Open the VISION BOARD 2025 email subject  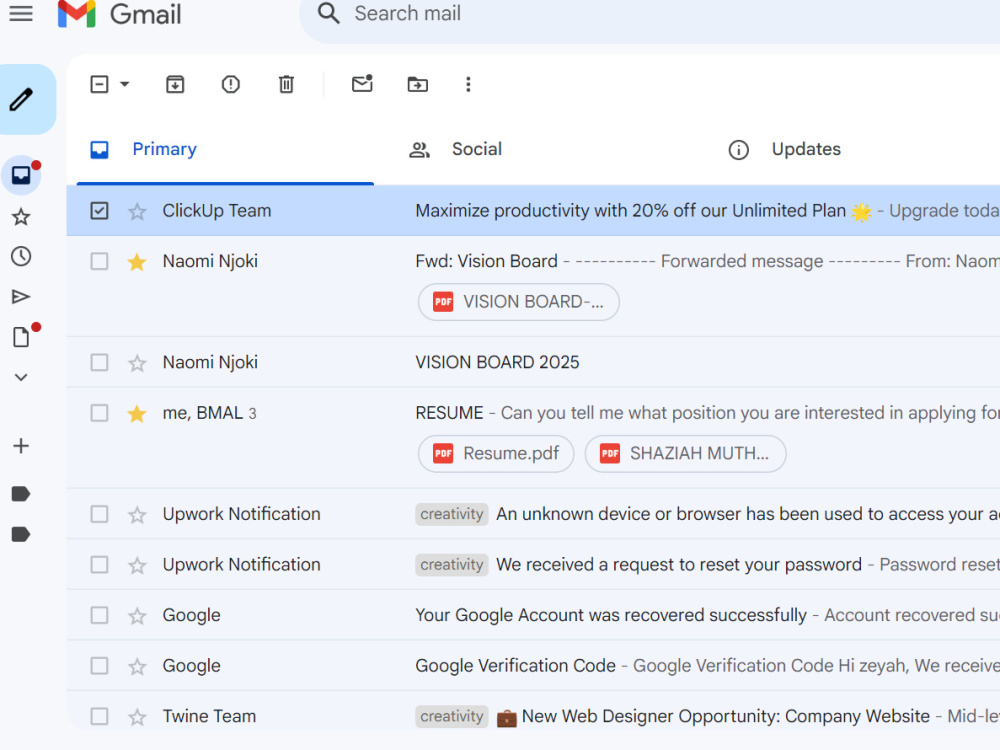(497, 362)
